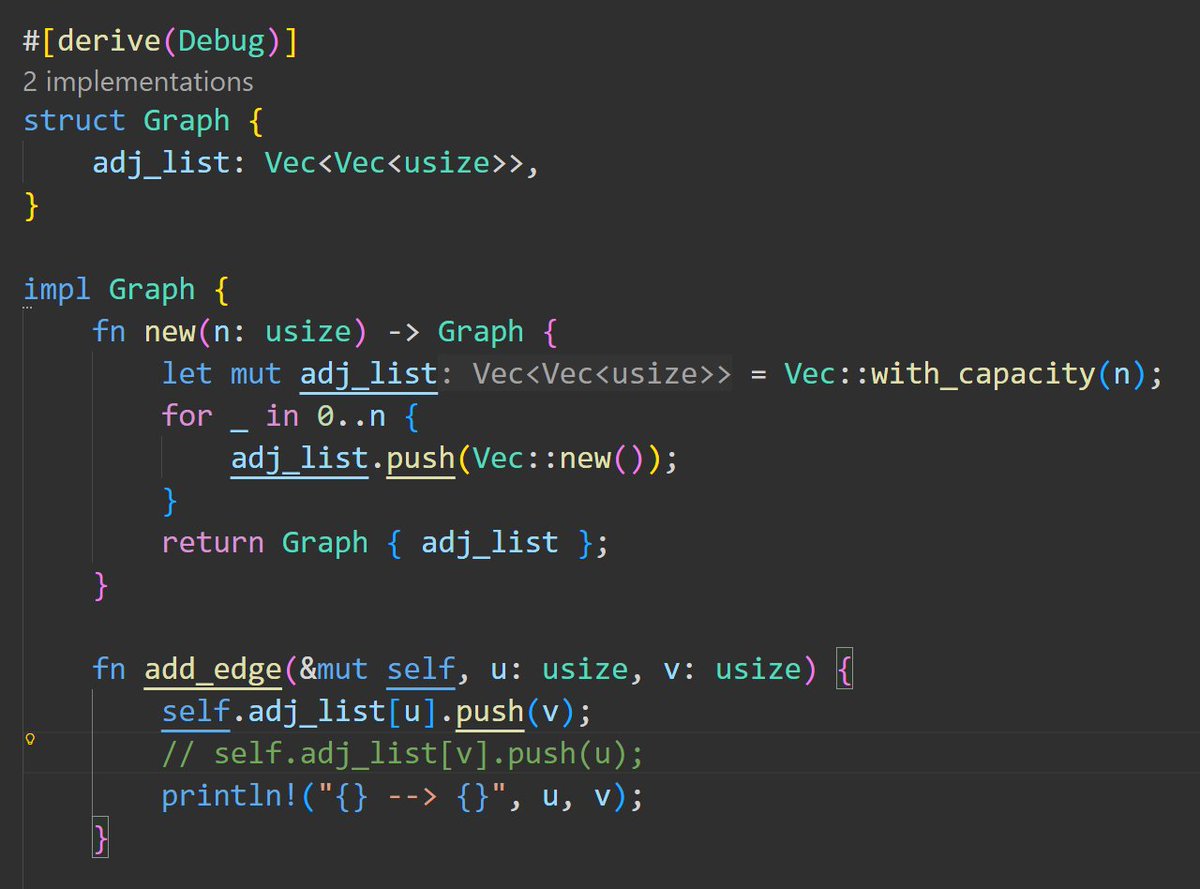Click the 'adj_list' field in struct Graph

pos(161,164)
